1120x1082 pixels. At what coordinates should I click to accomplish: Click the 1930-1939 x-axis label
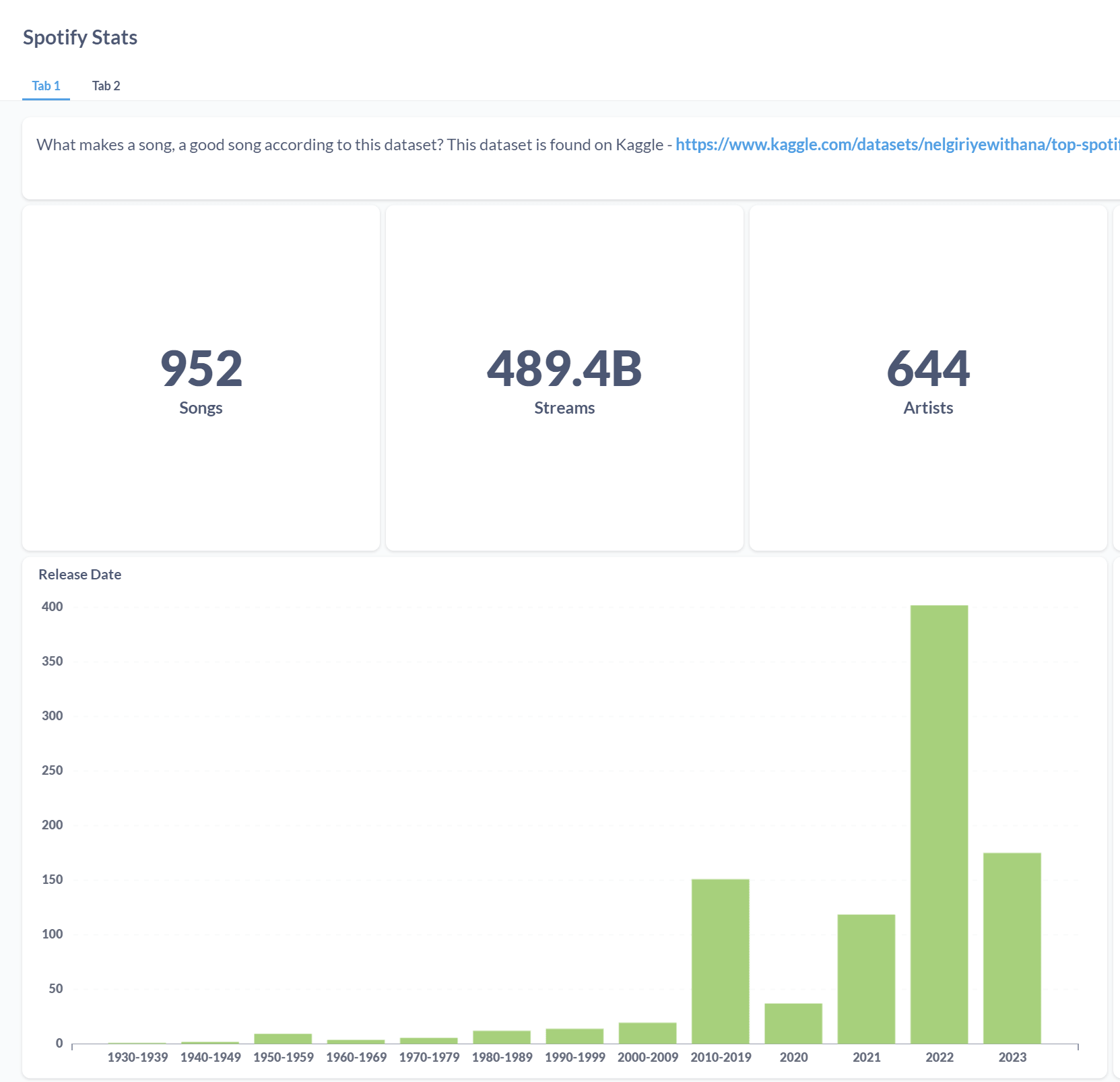[x=137, y=1057]
